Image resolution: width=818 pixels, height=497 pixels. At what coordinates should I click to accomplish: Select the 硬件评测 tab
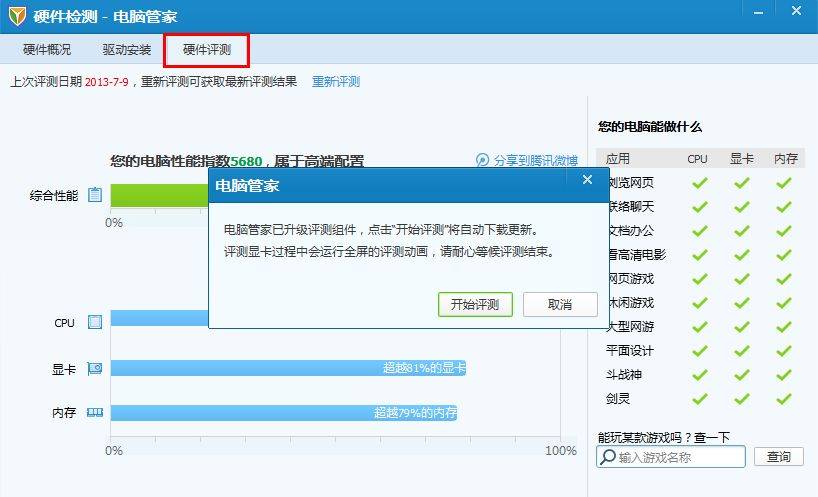206,49
